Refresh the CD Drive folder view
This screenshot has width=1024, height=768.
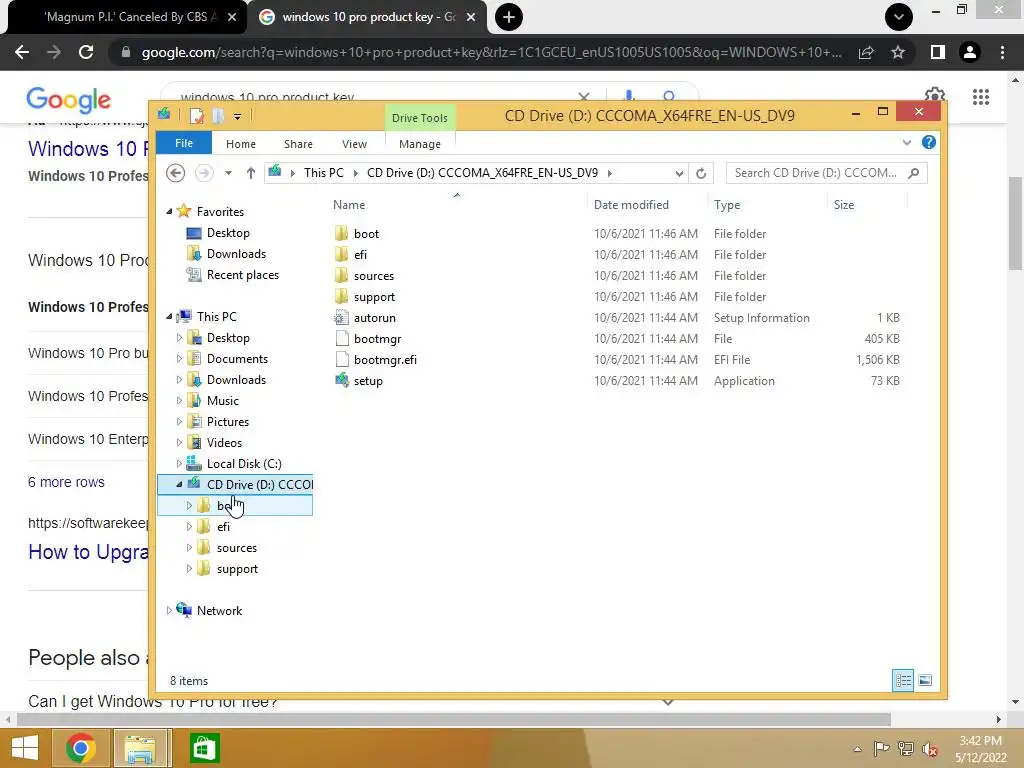tap(701, 173)
